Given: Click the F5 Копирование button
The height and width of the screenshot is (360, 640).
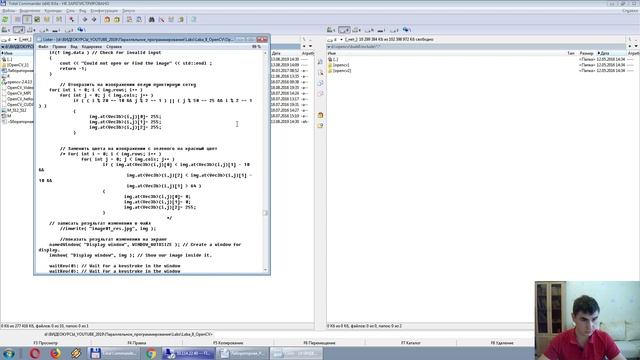Looking at the screenshot, I should 228,343.
